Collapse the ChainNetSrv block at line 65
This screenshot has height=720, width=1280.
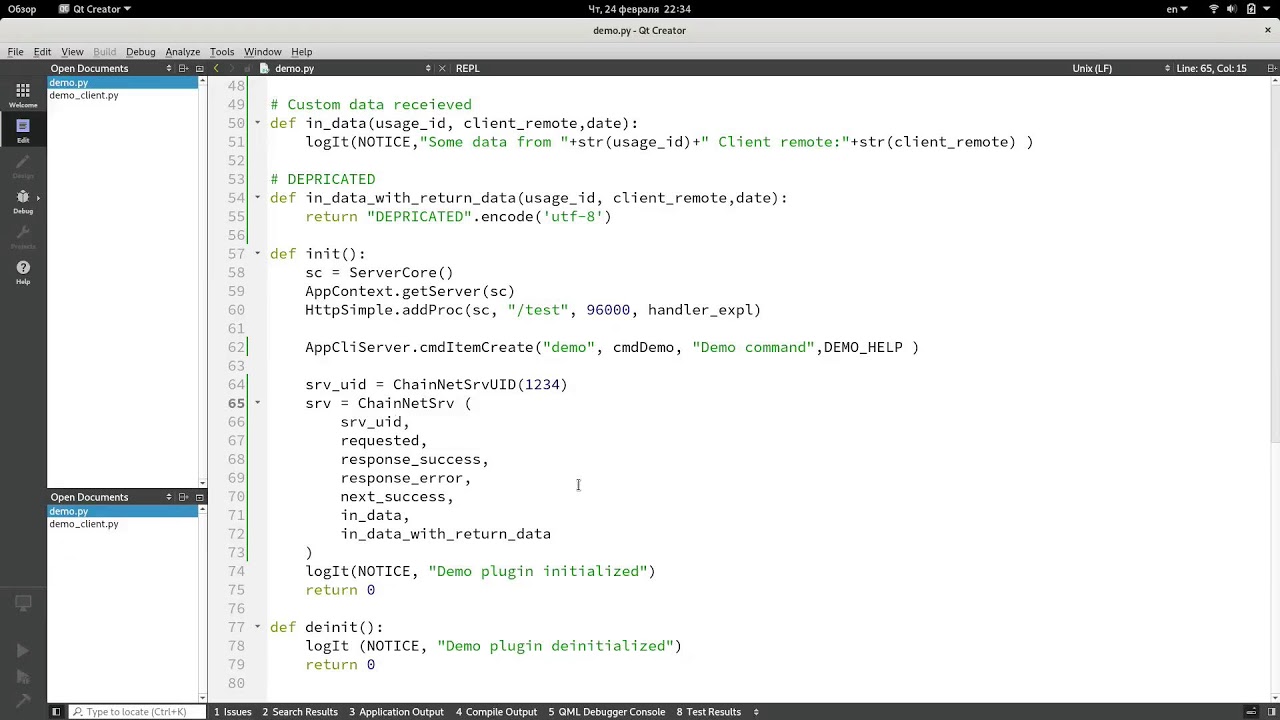click(257, 403)
